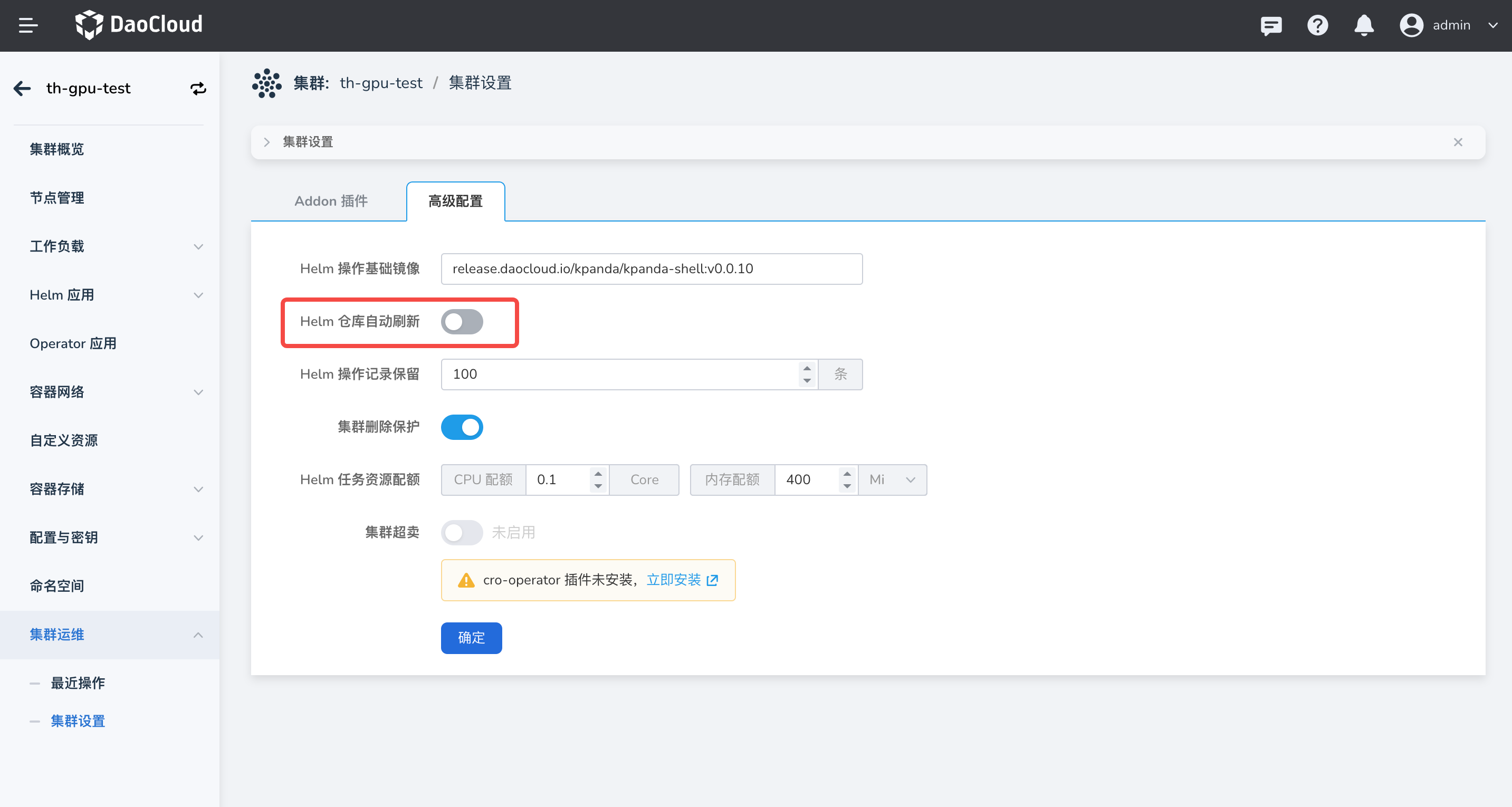This screenshot has width=1512, height=807.
Task: Increase the Helm 操作记录保留 stepper value
Action: (807, 368)
